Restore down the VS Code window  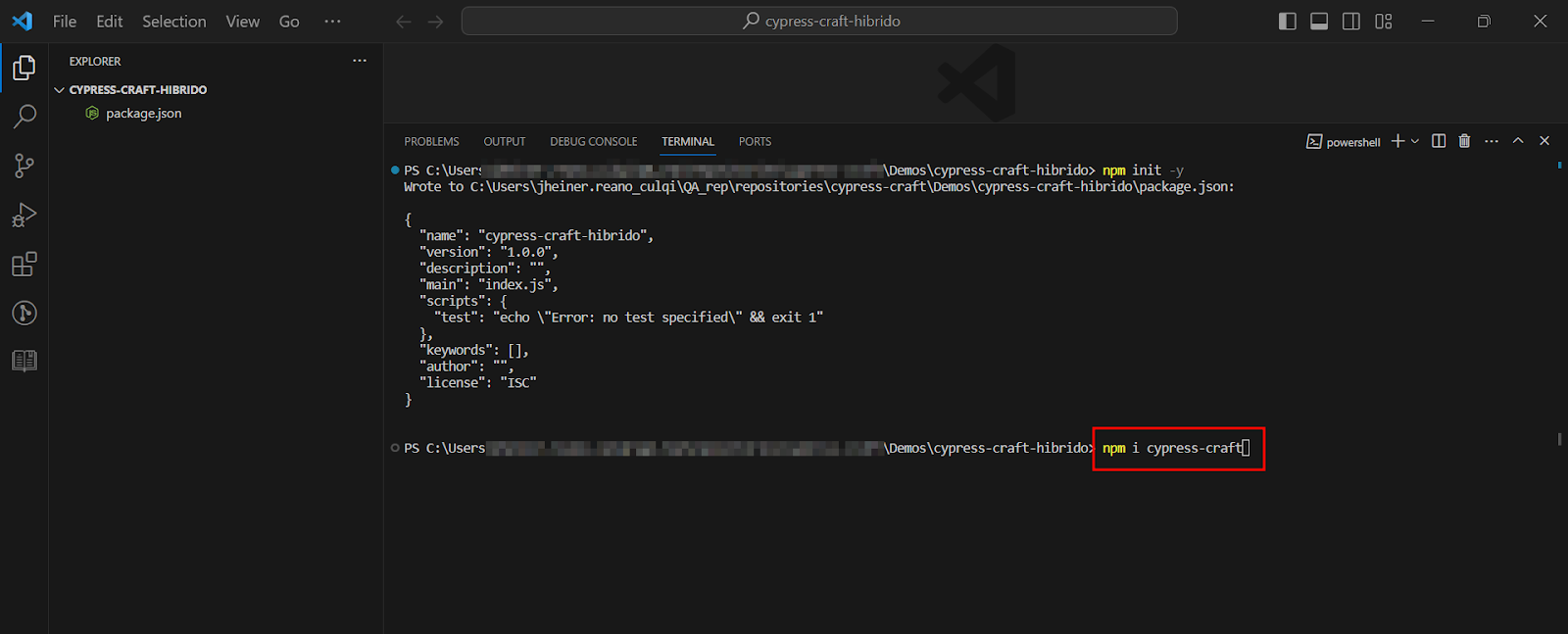pyautogui.click(x=1484, y=22)
